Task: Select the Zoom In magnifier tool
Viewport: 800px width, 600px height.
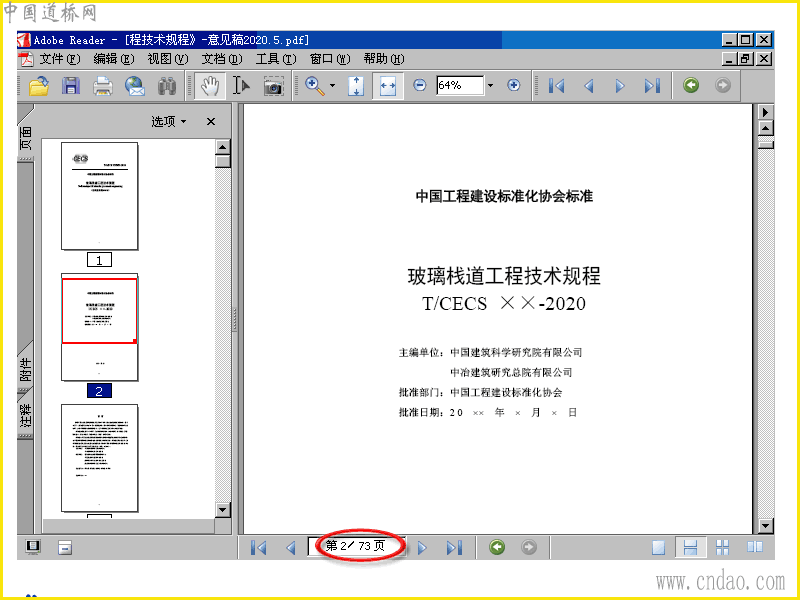Action: [x=315, y=86]
